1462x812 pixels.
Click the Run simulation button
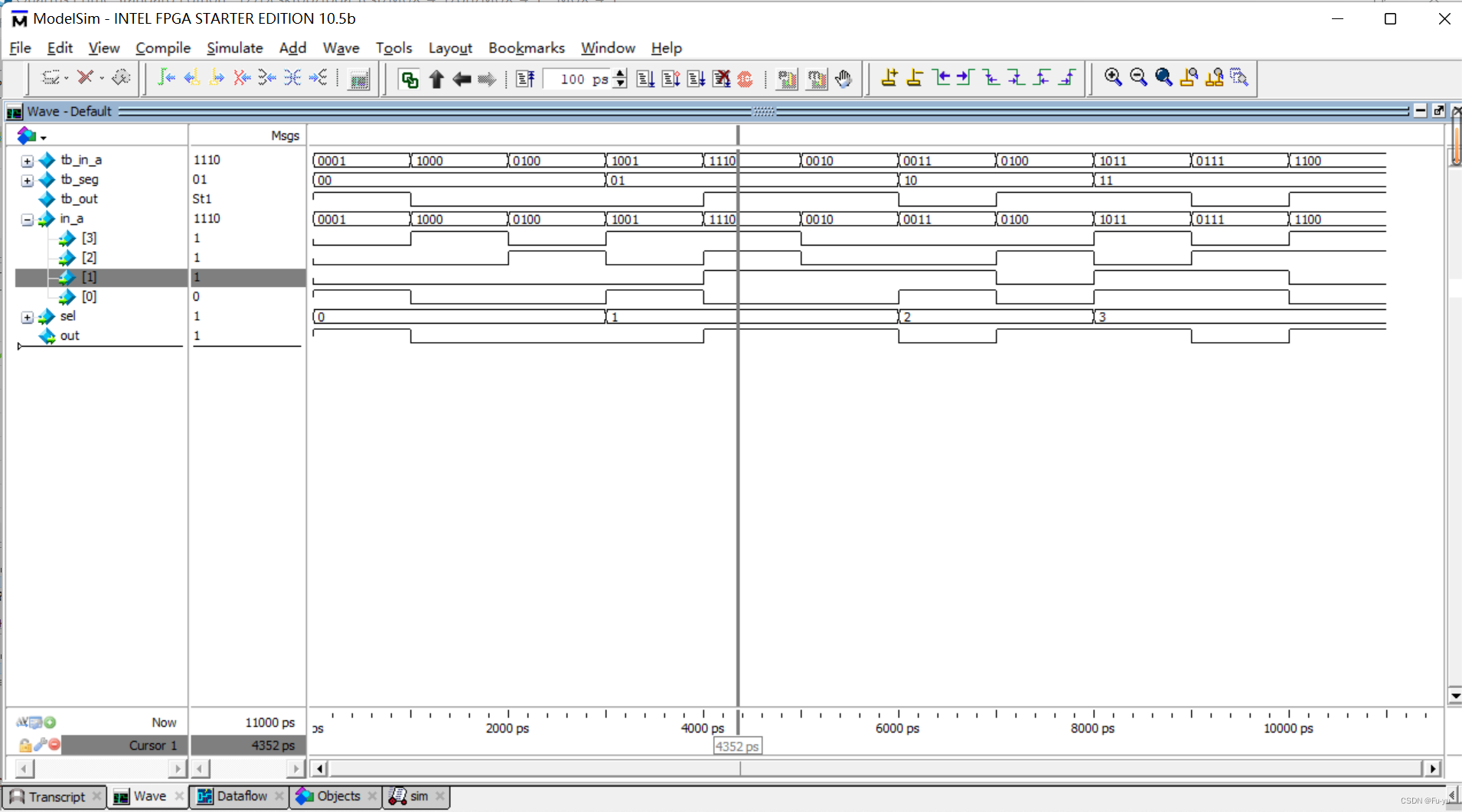coord(645,79)
